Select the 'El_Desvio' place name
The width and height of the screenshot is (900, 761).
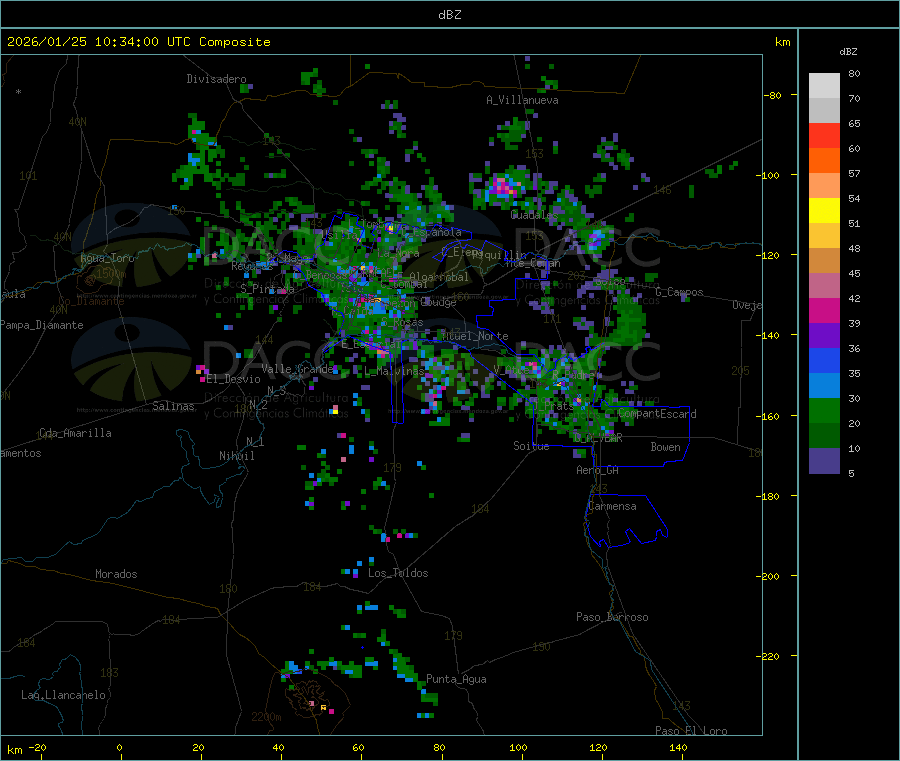[x=233, y=379]
